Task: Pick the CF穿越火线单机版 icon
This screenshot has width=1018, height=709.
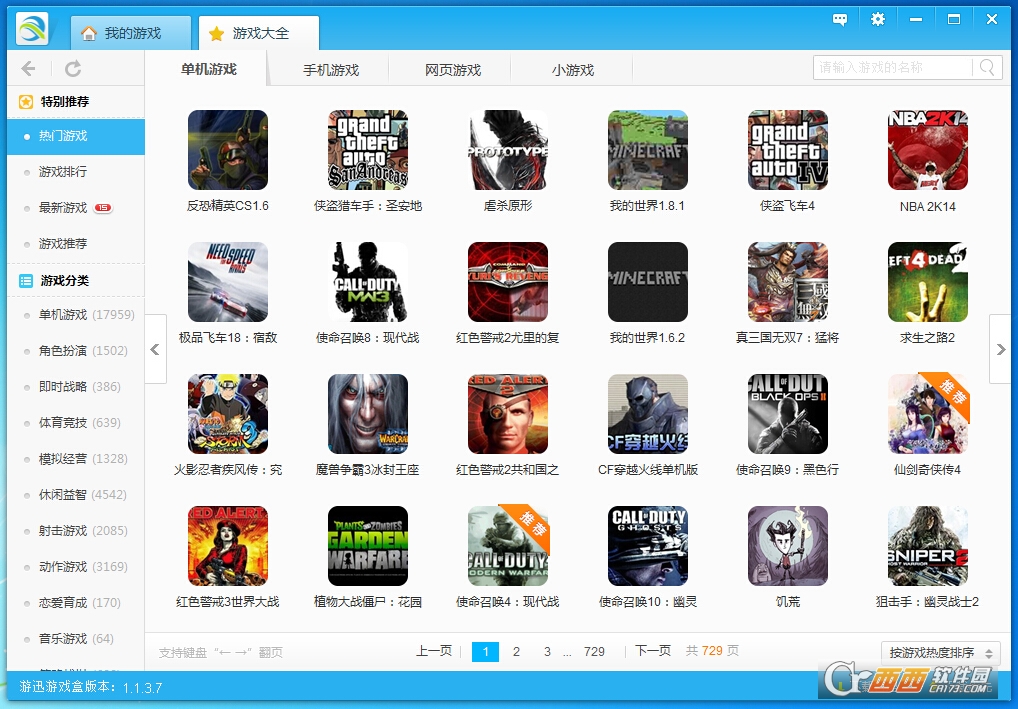Action: [648, 414]
